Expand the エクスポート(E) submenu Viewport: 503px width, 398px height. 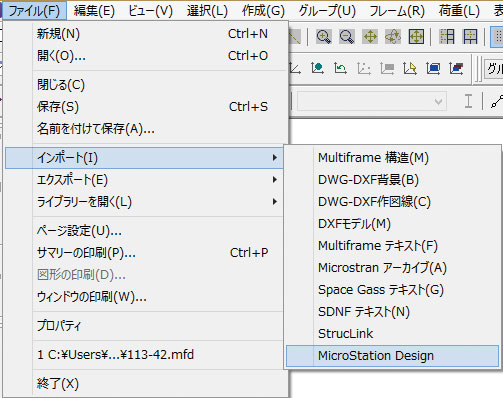144,180
